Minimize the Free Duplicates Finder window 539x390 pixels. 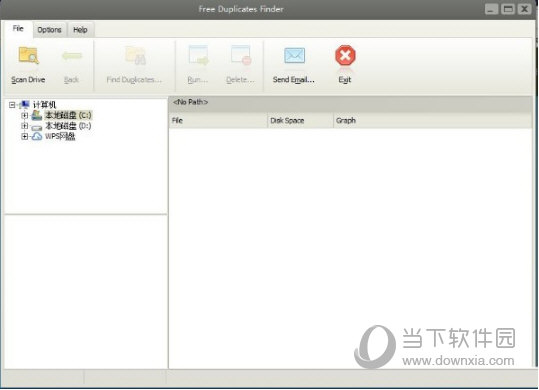pos(491,9)
